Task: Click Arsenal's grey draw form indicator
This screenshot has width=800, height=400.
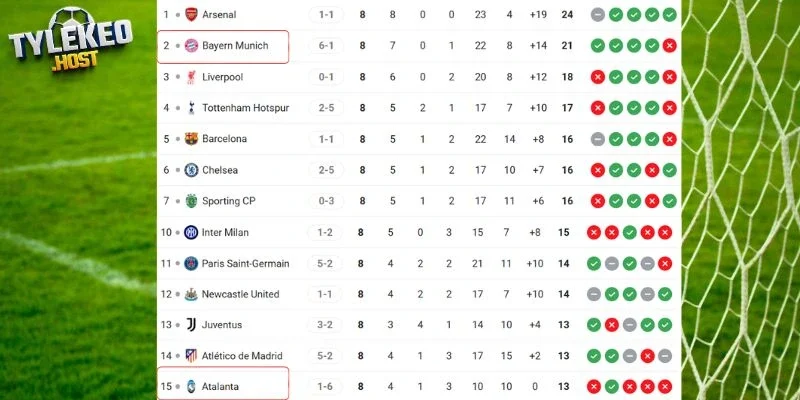Action: (x=597, y=15)
